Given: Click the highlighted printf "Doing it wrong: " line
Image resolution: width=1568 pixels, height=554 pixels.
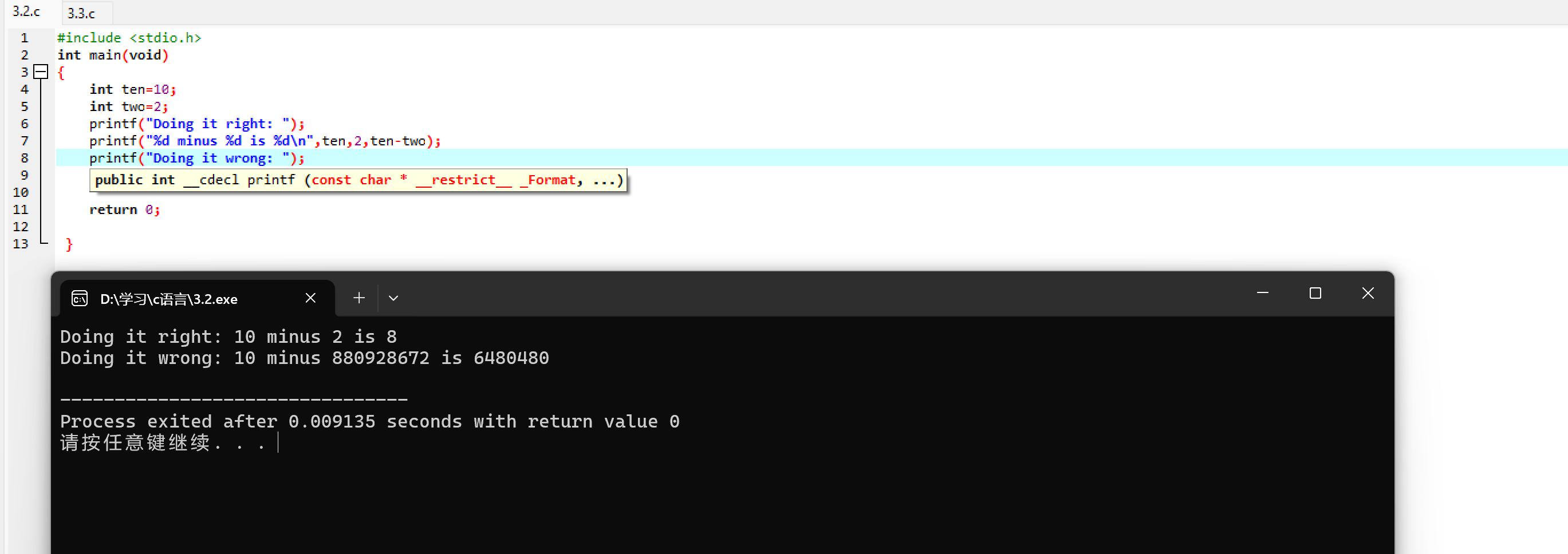Looking at the screenshot, I should pyautogui.click(x=197, y=158).
